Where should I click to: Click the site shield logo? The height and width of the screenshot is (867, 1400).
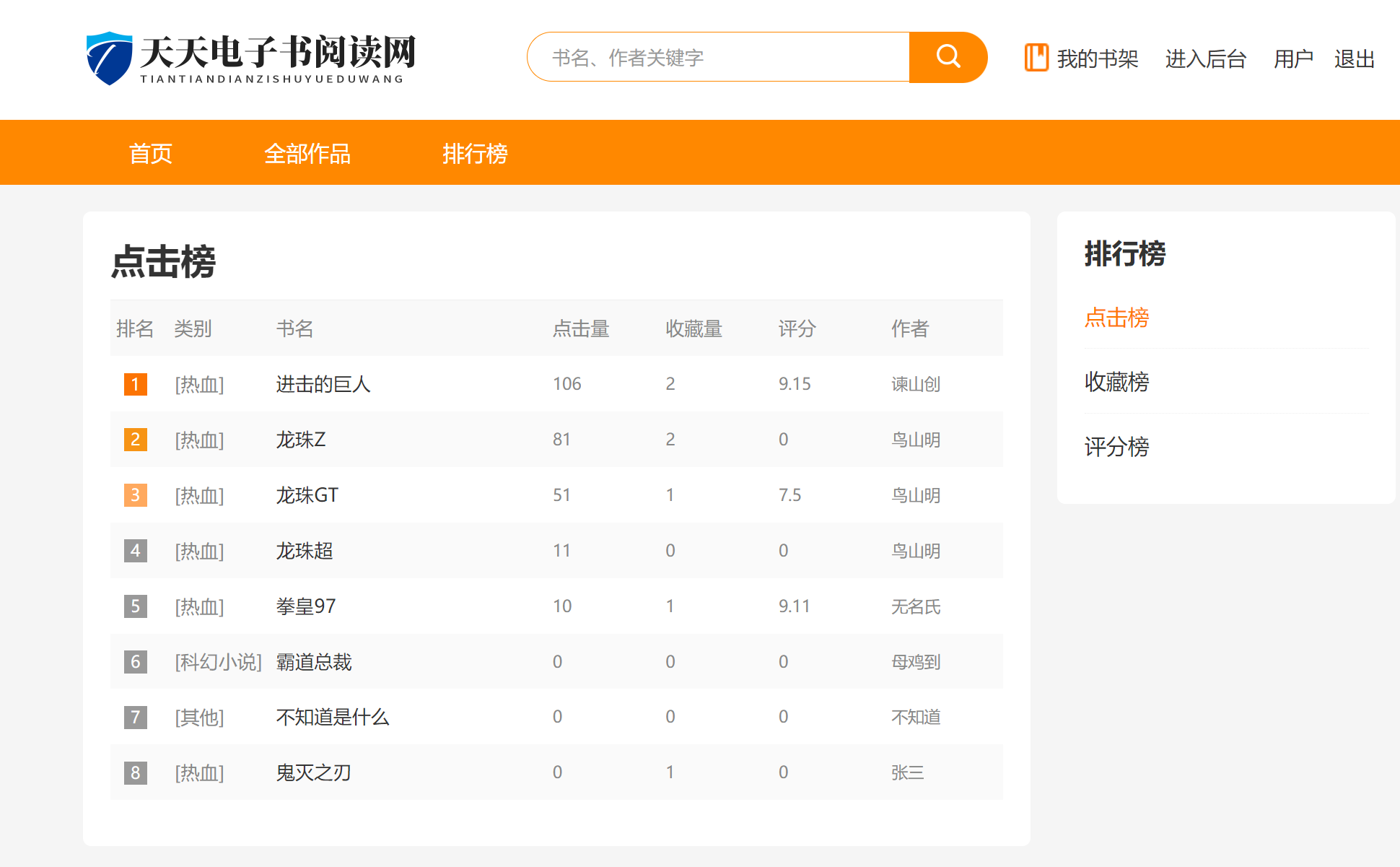tap(109, 58)
